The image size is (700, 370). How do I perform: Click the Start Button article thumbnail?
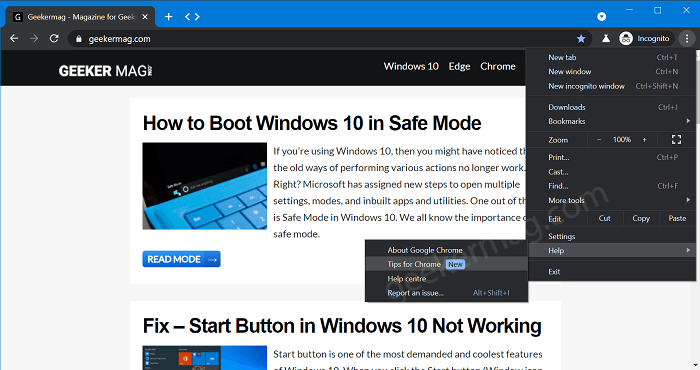click(x=204, y=358)
